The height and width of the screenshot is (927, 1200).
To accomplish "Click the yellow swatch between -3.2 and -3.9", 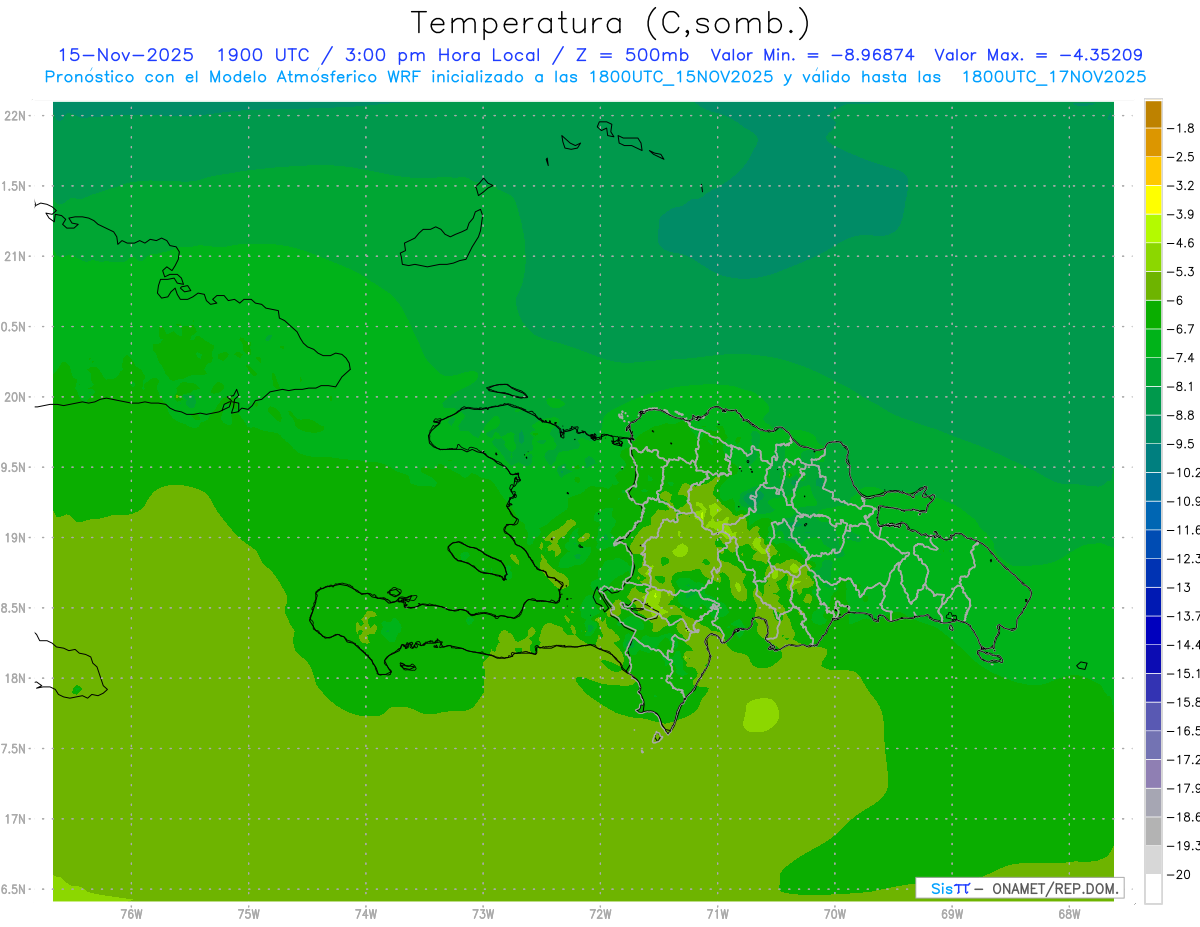I will click(1153, 200).
